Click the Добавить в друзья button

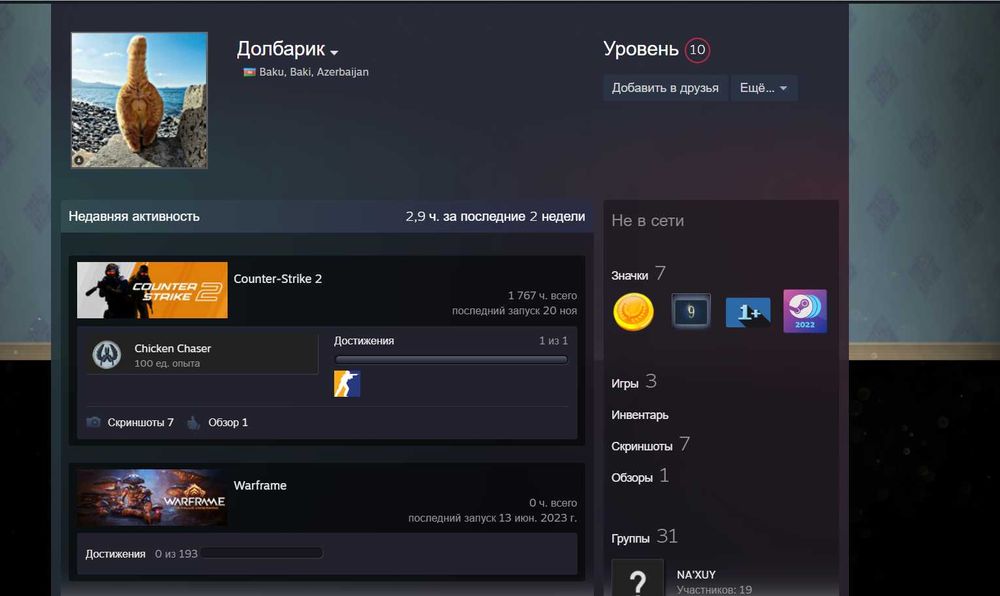(665, 88)
